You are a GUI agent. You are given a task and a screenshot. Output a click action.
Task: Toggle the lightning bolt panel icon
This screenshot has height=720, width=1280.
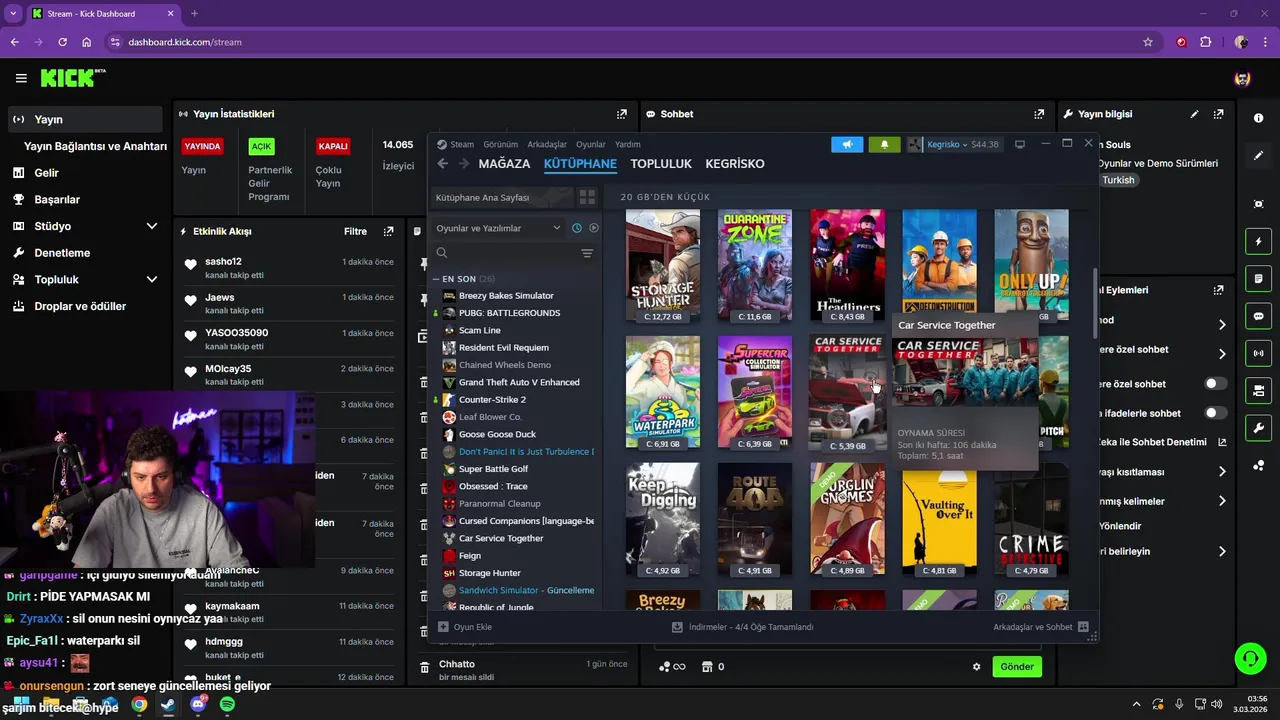tap(1258, 242)
